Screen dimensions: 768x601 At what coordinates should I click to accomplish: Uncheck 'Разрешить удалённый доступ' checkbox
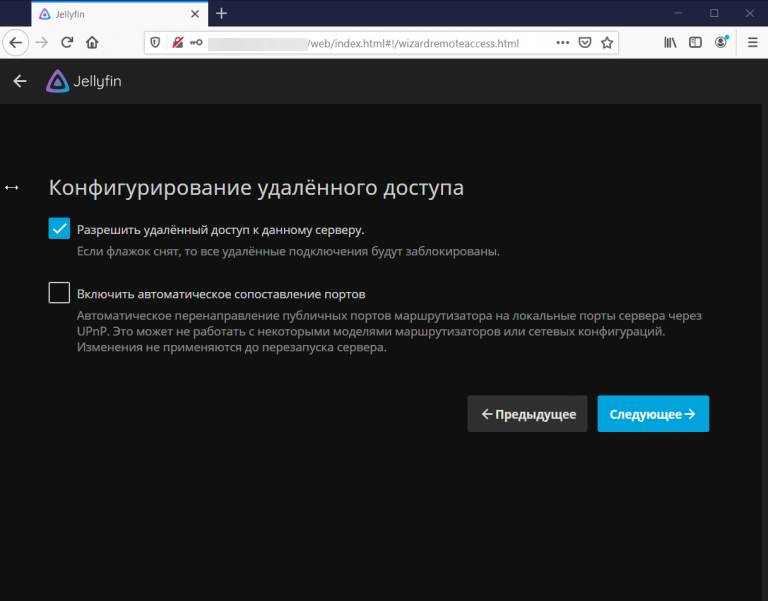[59, 229]
